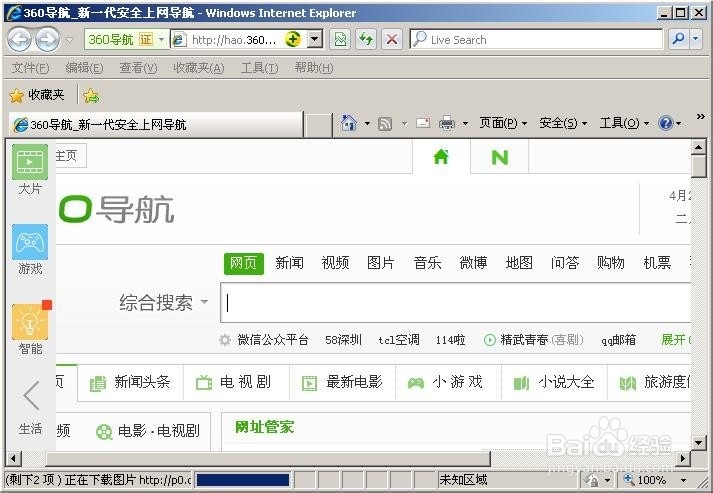713x493 pixels.
Task: Open the 收藏夹(A) menu
Action: pos(199,68)
